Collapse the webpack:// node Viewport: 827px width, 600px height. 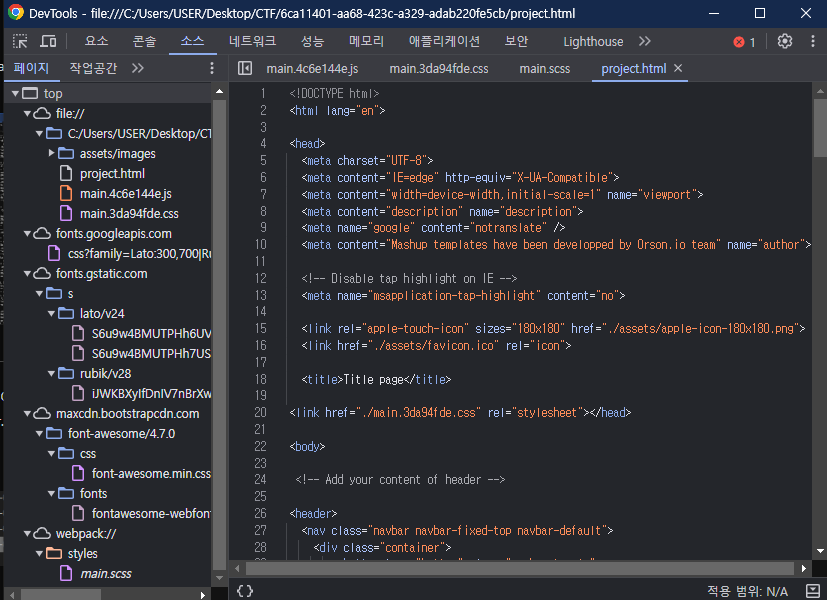27,534
